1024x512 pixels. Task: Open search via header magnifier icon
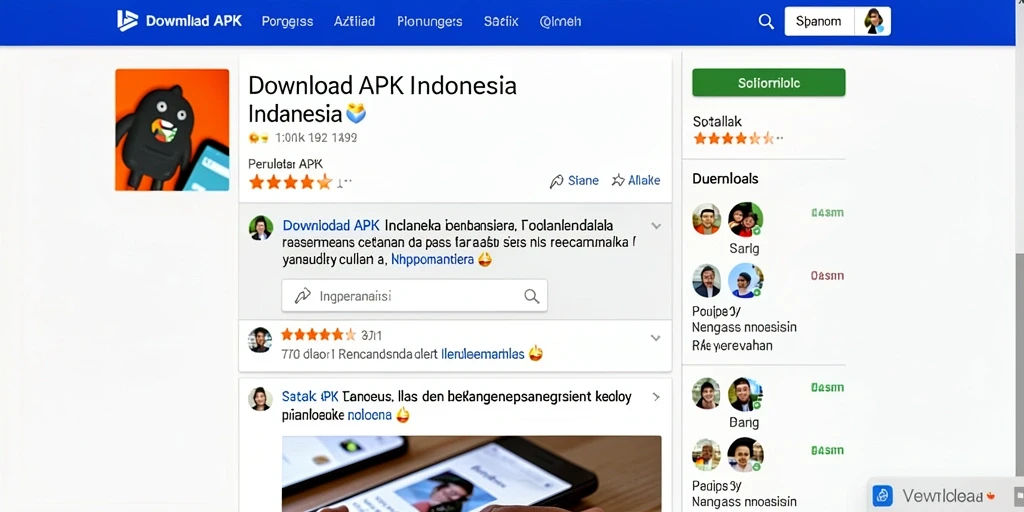point(765,21)
